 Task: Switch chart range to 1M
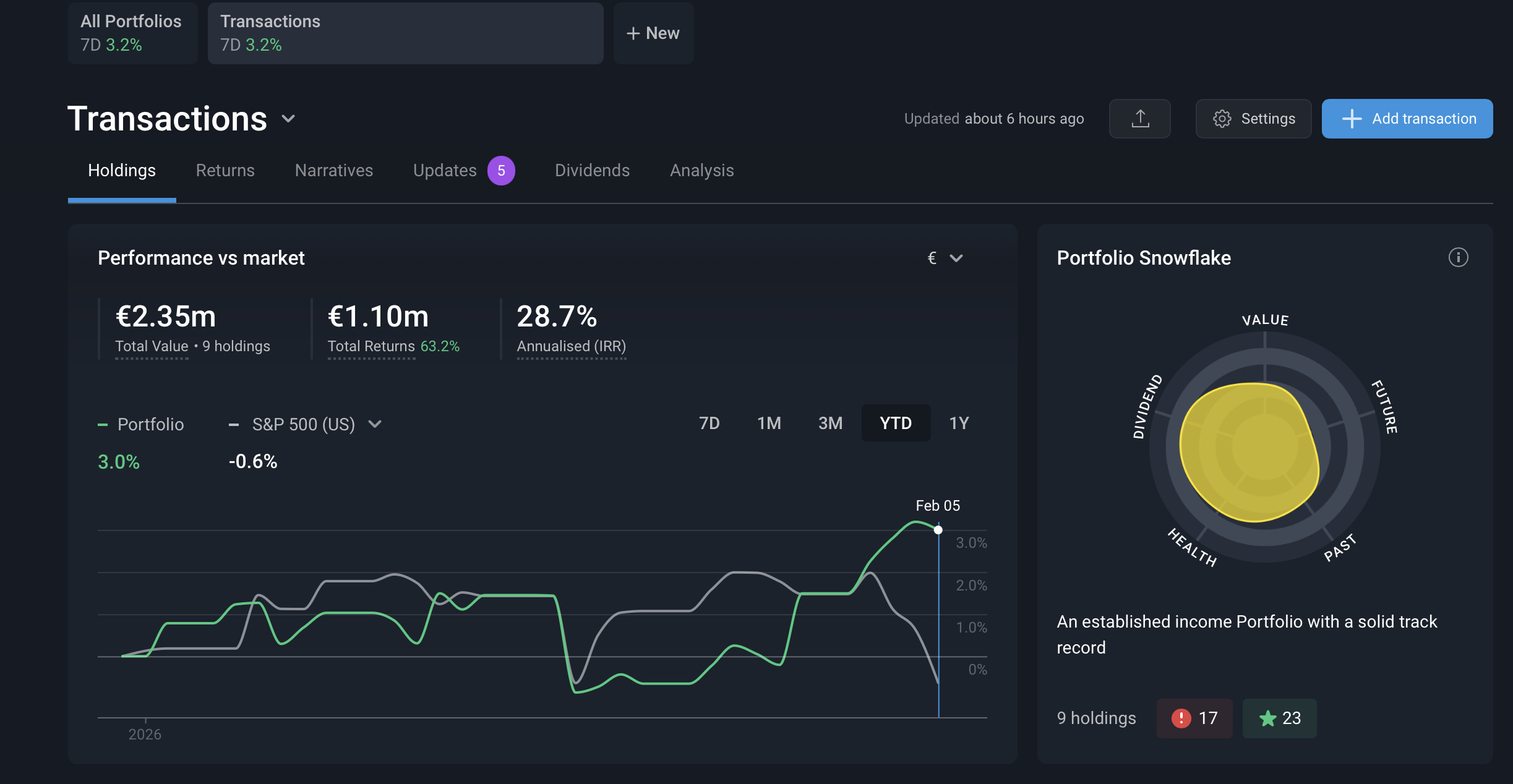(769, 423)
